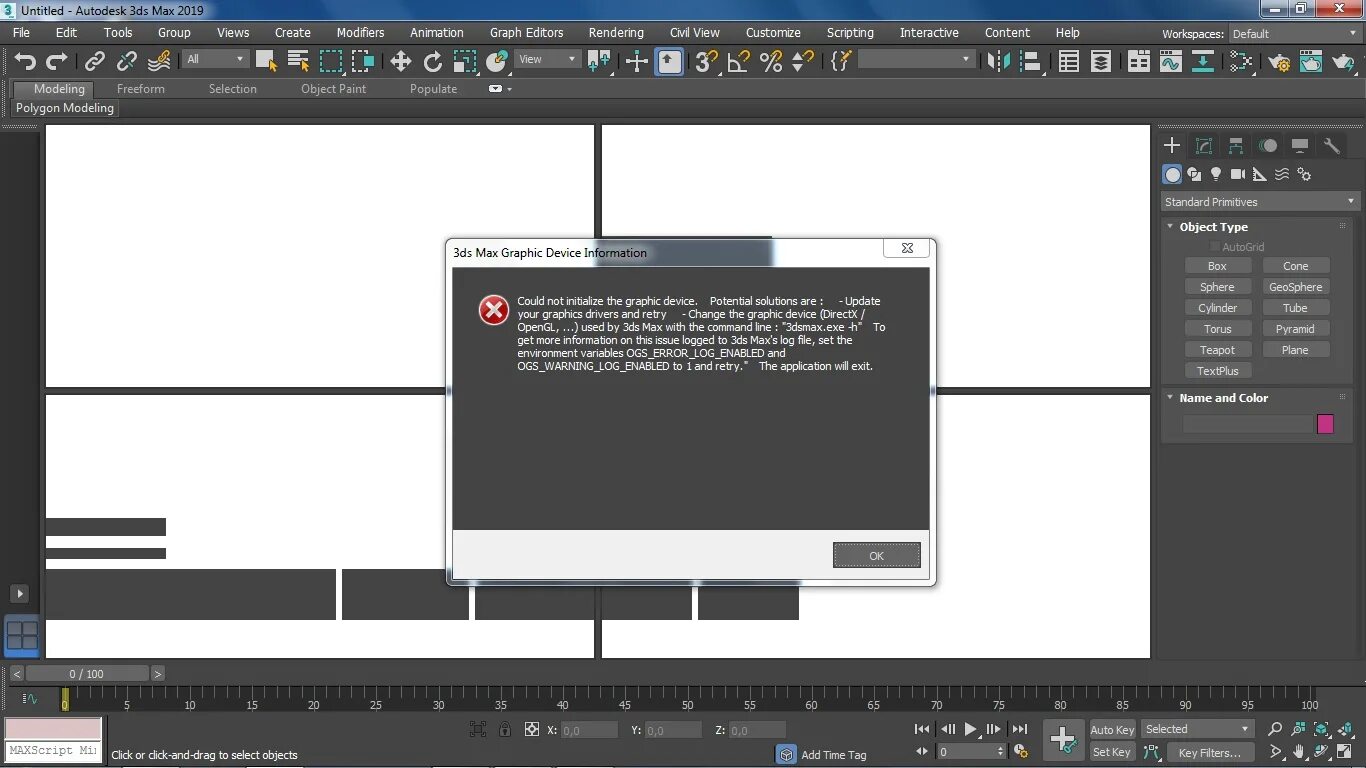Click the Align tool icon
The height and width of the screenshot is (768, 1366).
(x=1031, y=62)
